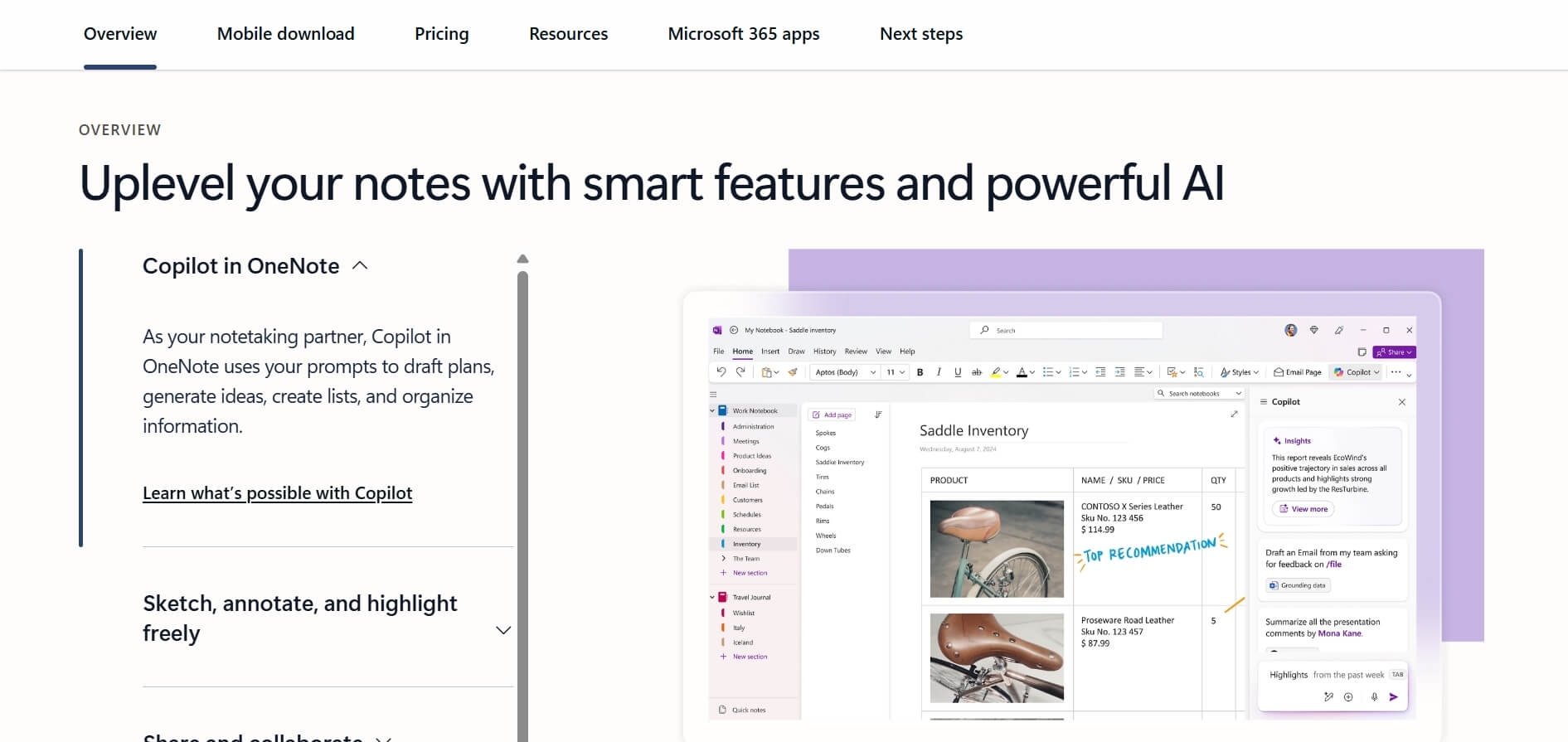Open the Pricing tab
The width and height of the screenshot is (1568, 742).
441,34
